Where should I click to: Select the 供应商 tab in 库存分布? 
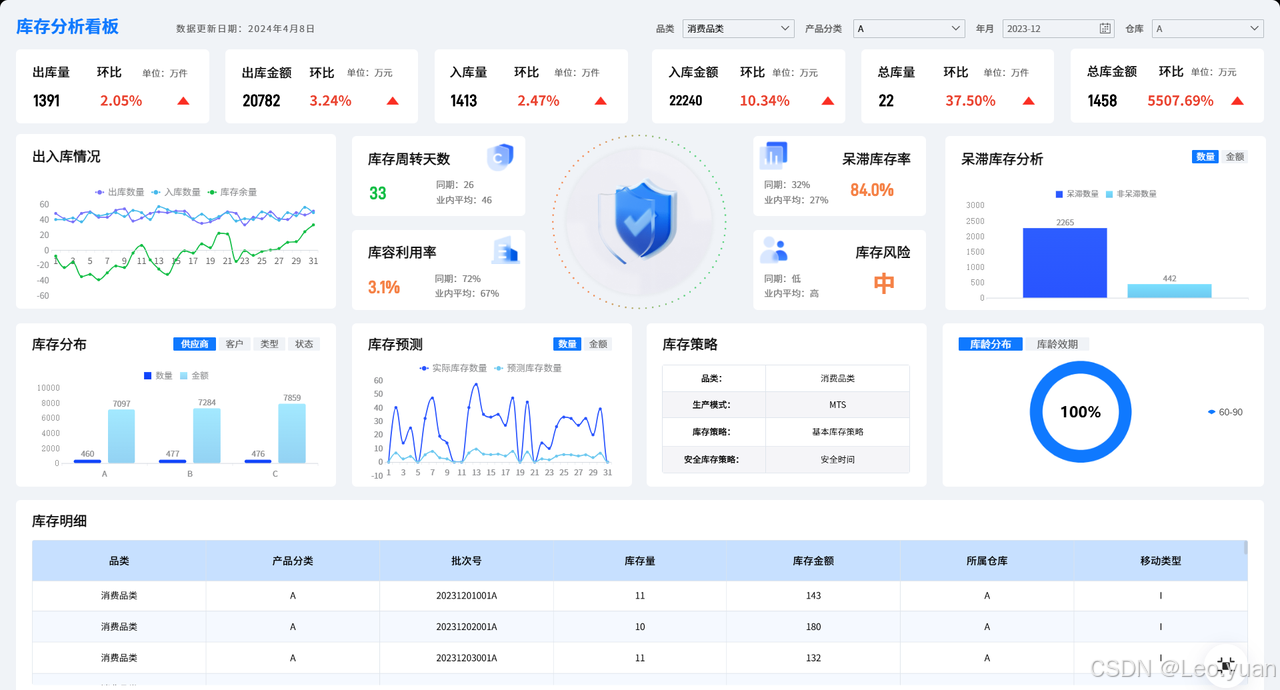(194, 344)
